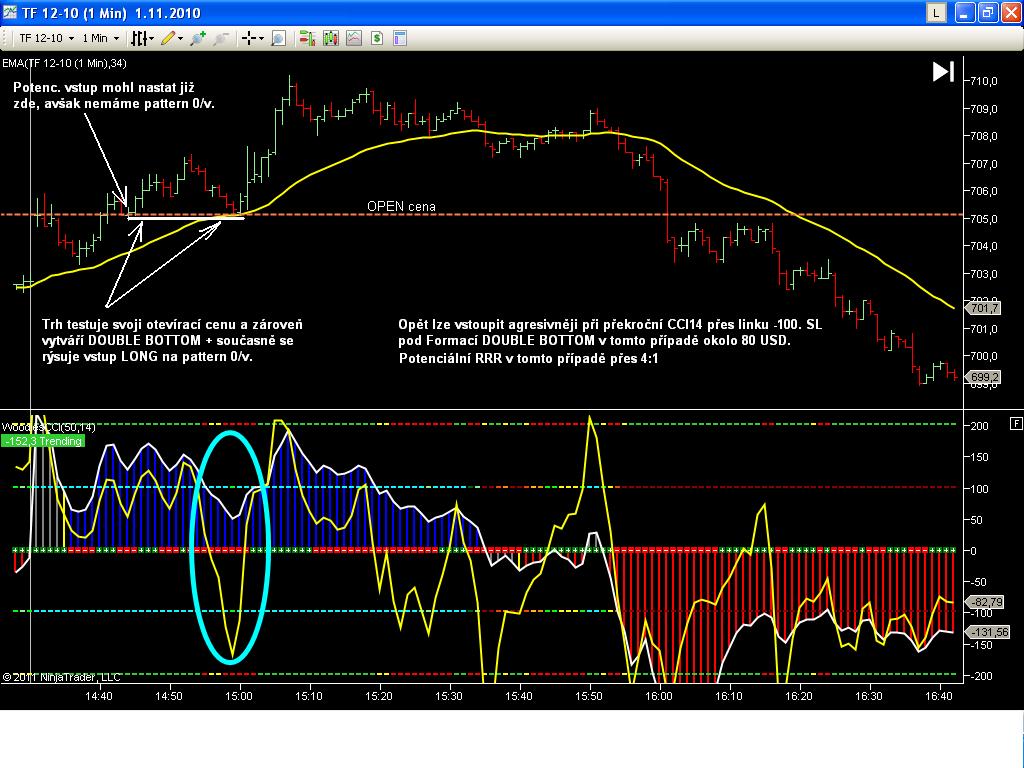1024x768 pixels.
Task: Click the chart window title bar icon
Action: [x=9, y=12]
